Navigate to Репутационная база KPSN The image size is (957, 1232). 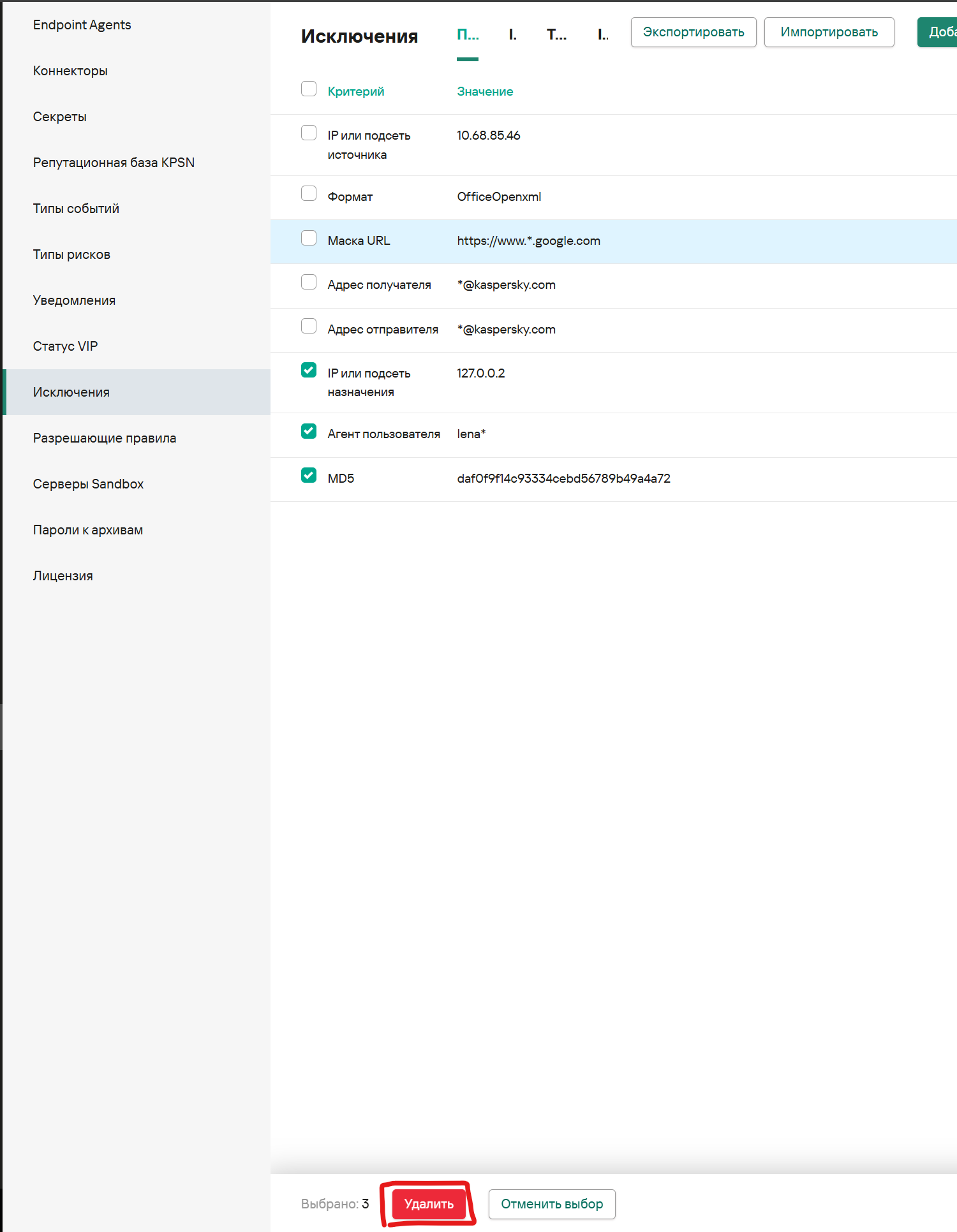pyautogui.click(x=114, y=163)
